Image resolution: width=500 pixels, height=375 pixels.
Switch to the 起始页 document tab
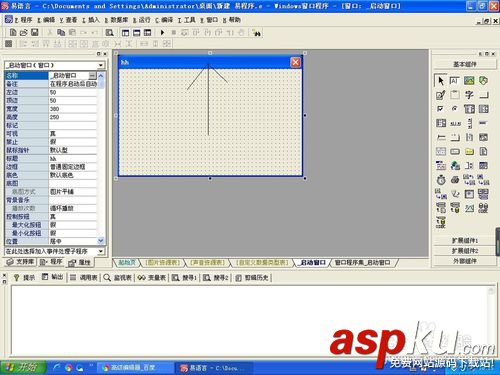127,263
